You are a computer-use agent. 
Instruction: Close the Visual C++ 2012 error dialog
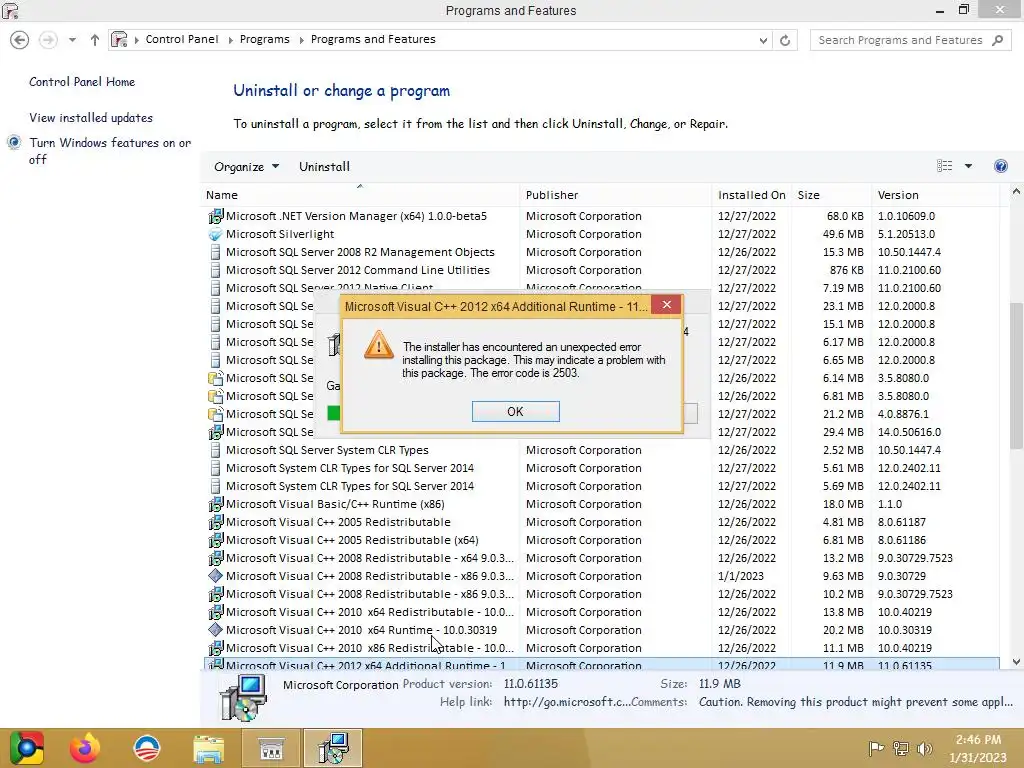pos(666,305)
